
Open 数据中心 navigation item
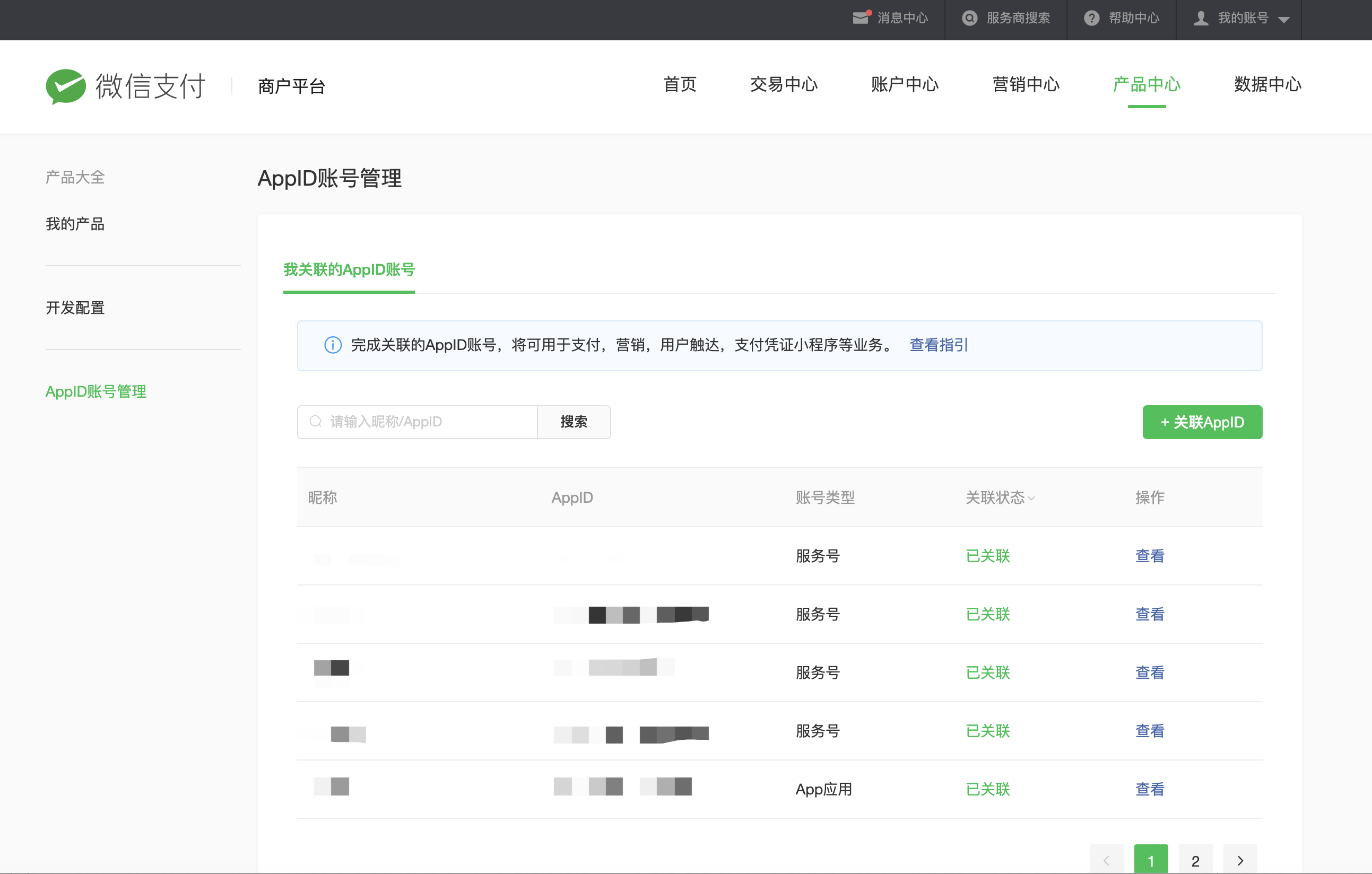(x=1267, y=84)
